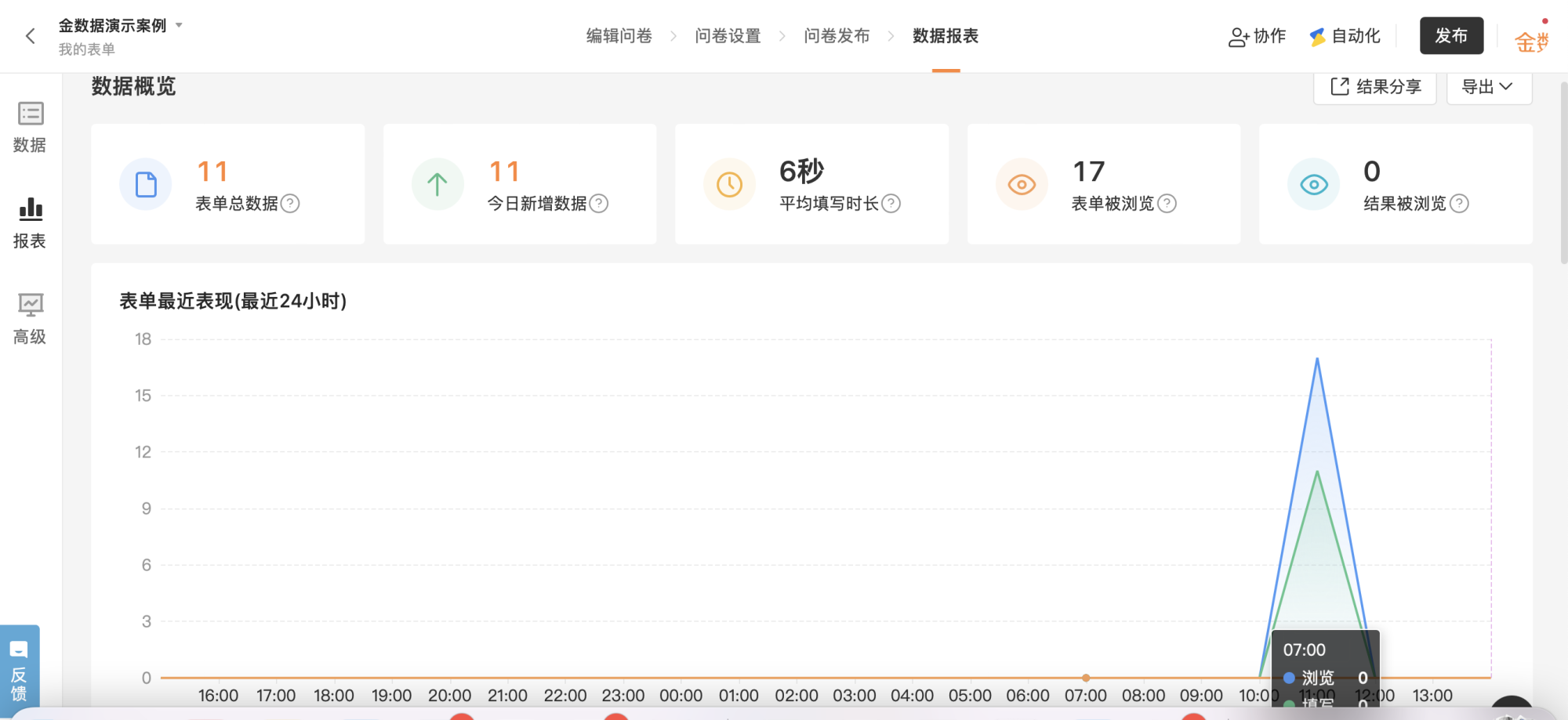
Task: Select the 数据报表 tab
Action: point(946,36)
